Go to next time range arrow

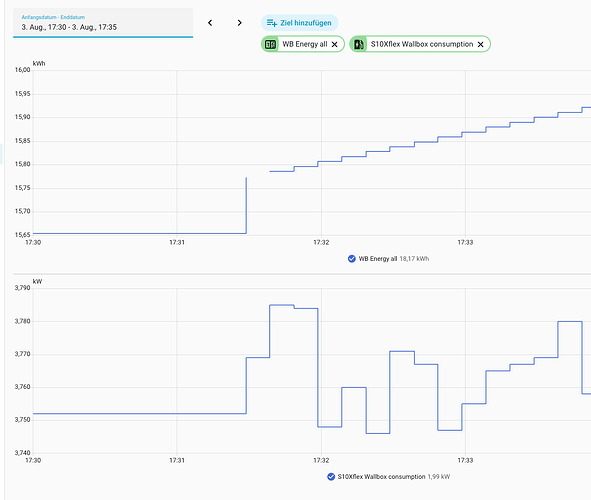(x=239, y=23)
